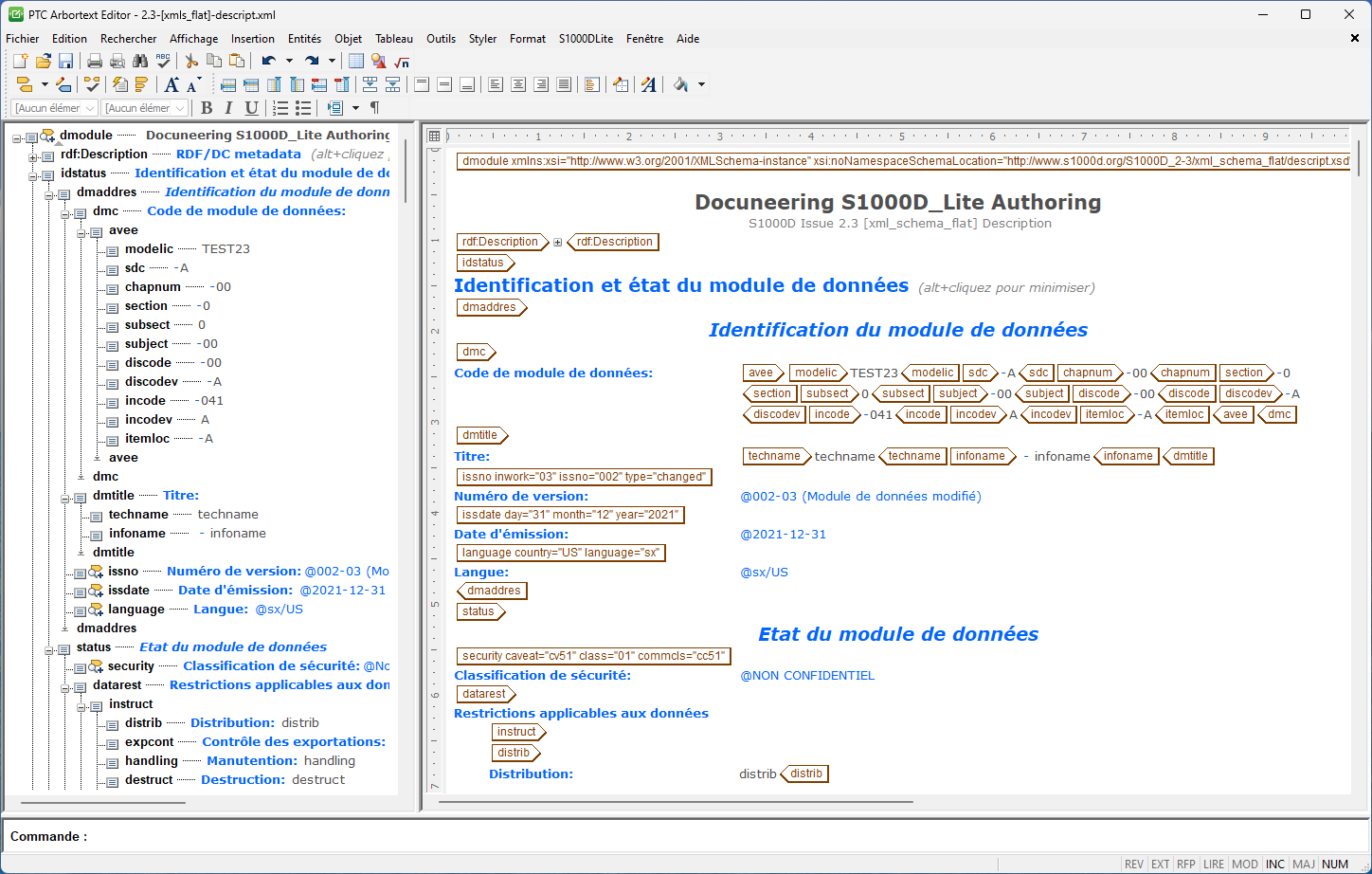Toggle the LIRE status bar indicator
The width and height of the screenshot is (1372, 874).
[x=1214, y=864]
